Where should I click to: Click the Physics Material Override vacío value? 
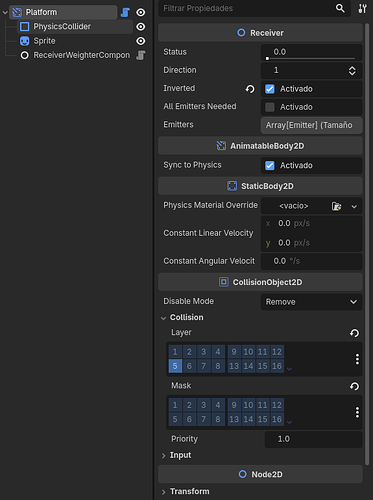294,206
